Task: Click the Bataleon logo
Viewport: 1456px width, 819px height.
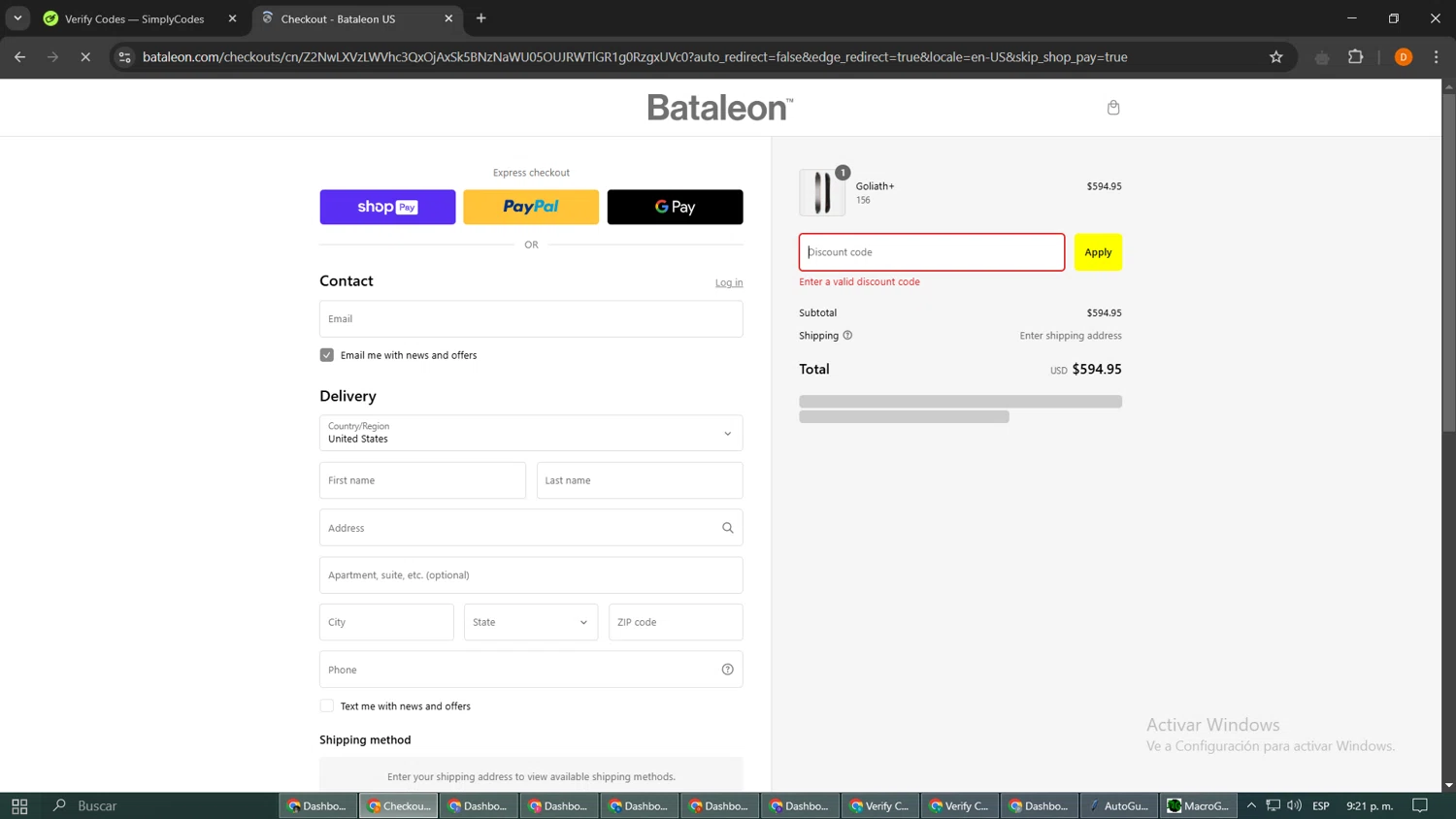Action: tap(720, 108)
